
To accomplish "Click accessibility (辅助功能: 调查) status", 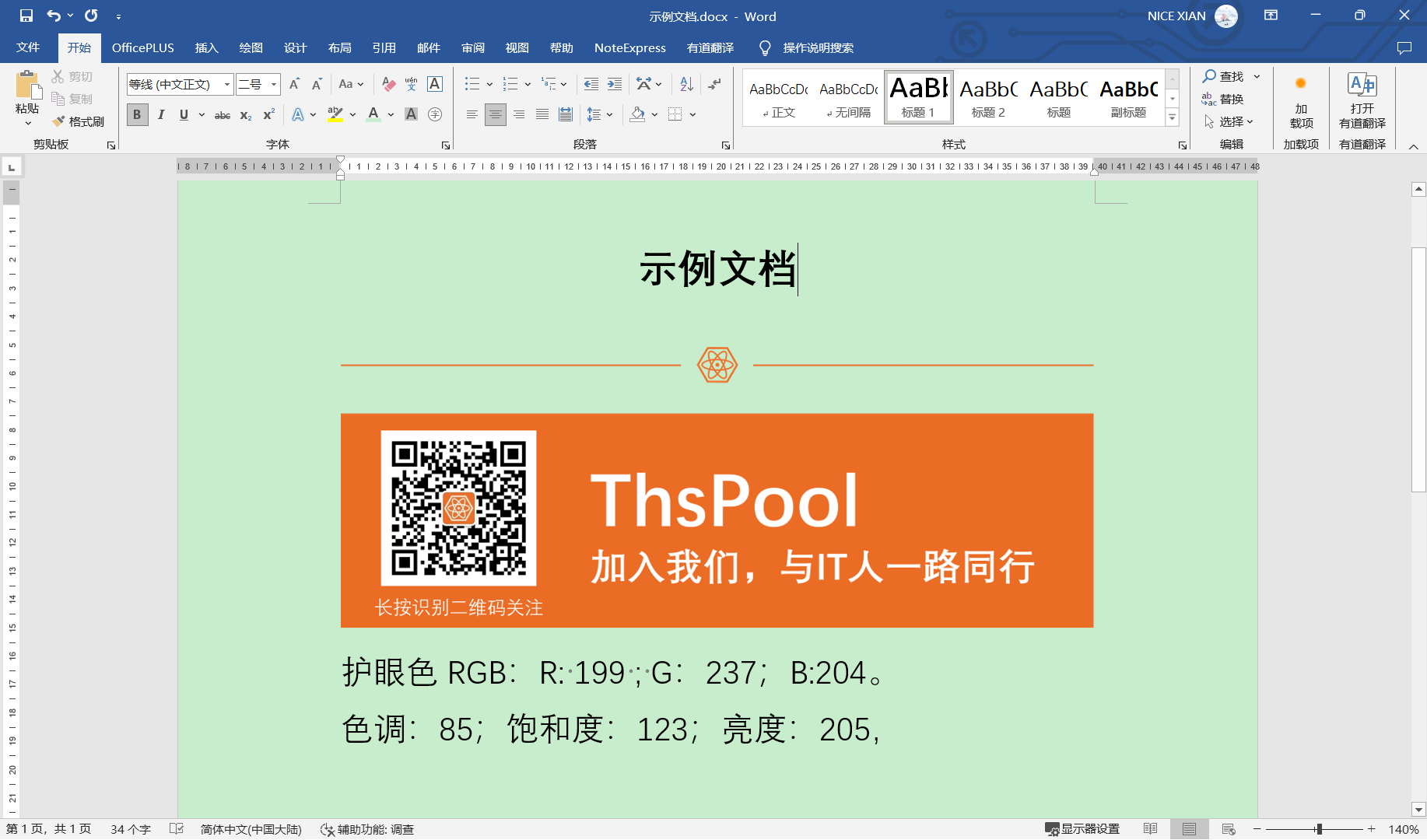I will click(367, 829).
